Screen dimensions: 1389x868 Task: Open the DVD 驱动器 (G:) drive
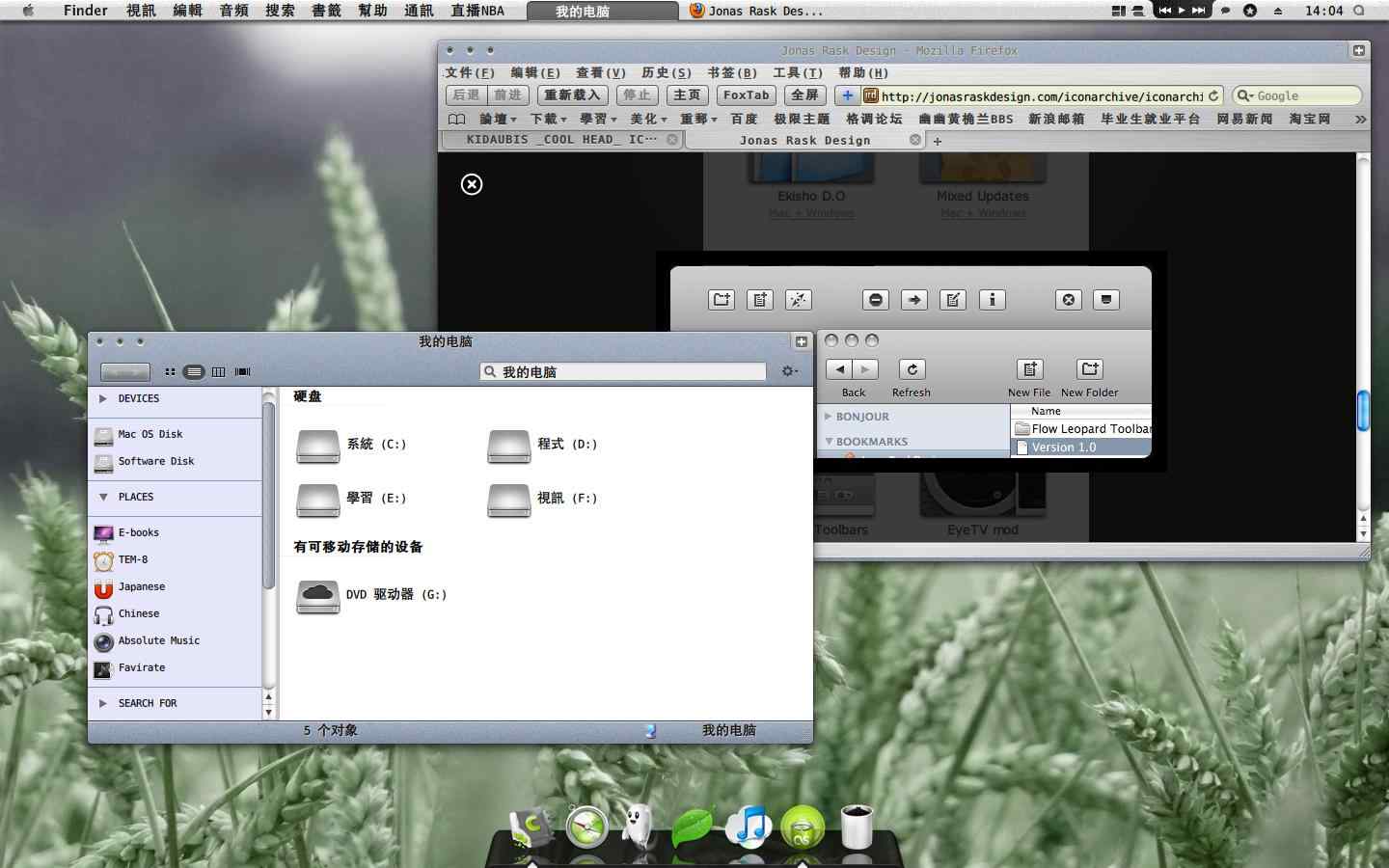pyautogui.click(x=371, y=595)
